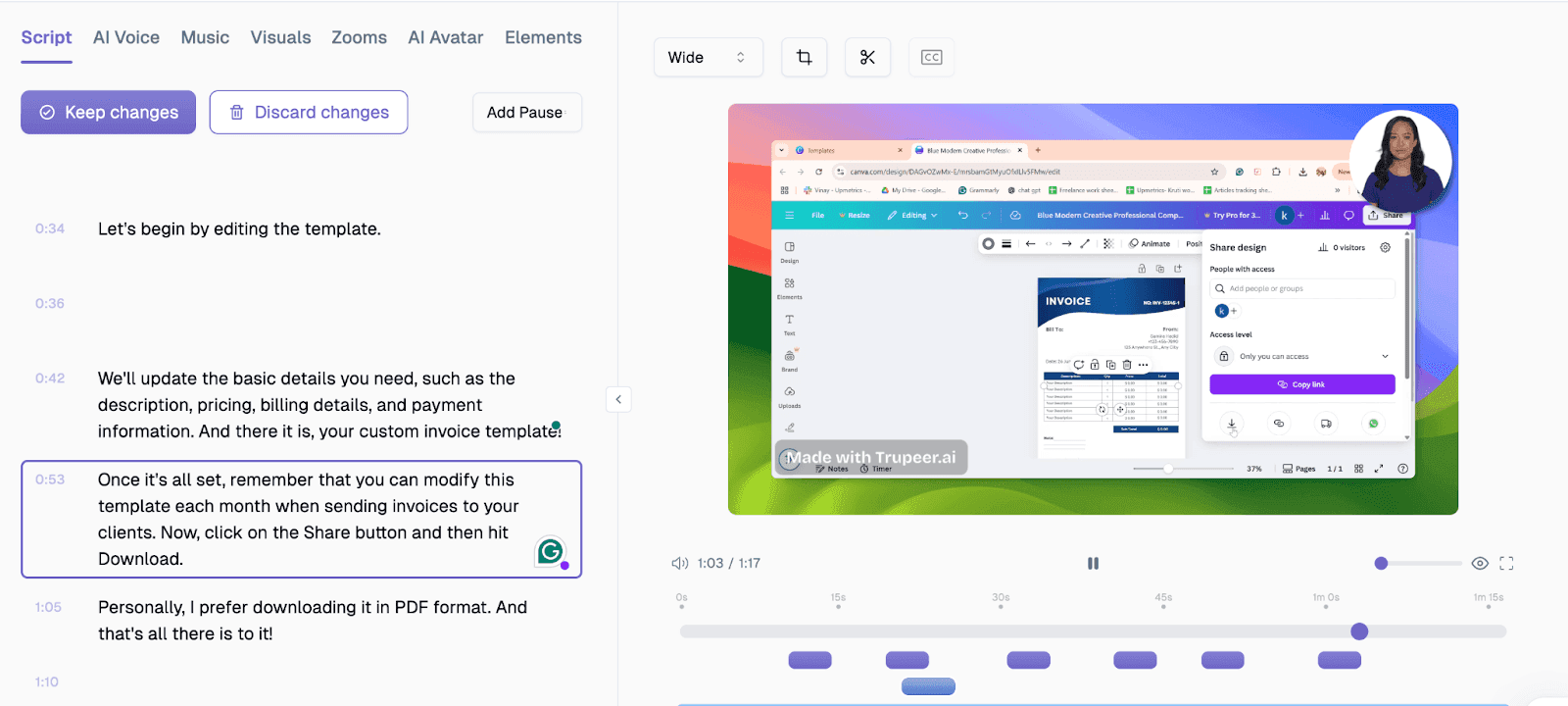Jump to the 1m 15s timeline marker
Viewport: 1568px width, 706px height.
[1489, 600]
